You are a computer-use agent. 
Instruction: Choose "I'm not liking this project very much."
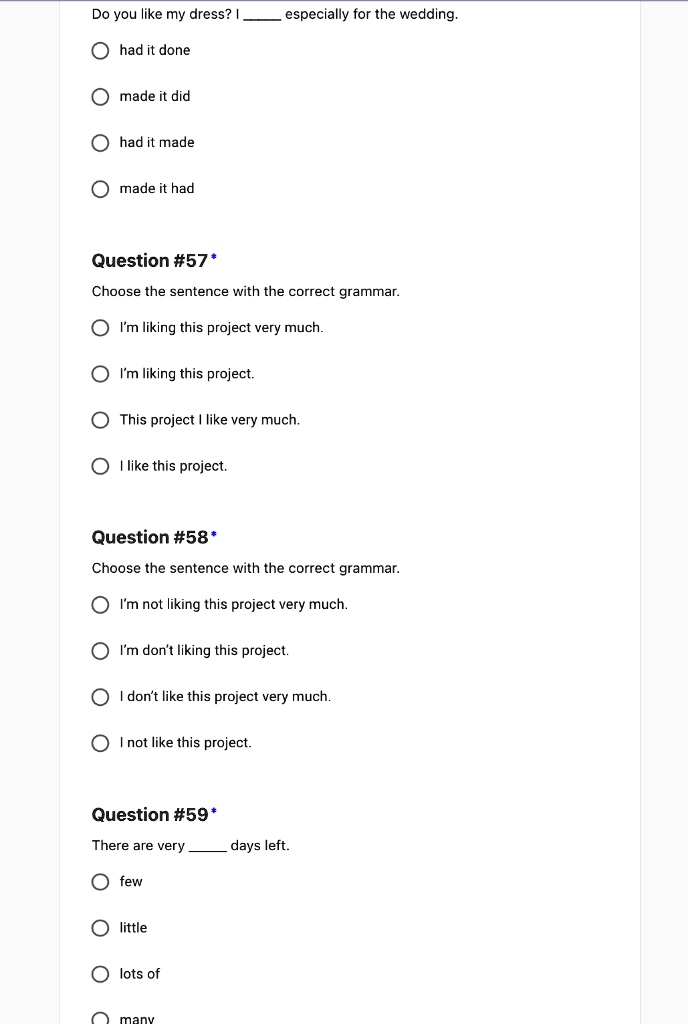coord(100,605)
